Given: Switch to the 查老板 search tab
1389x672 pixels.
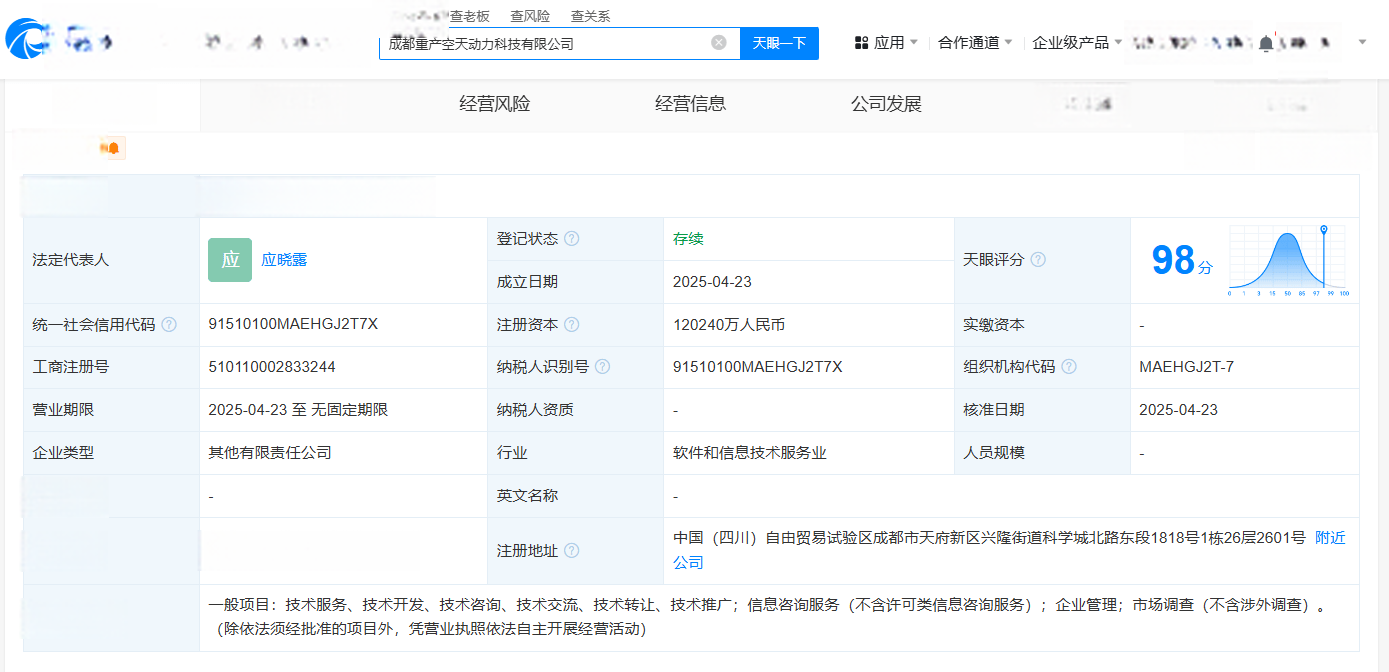Looking at the screenshot, I should tap(470, 16).
